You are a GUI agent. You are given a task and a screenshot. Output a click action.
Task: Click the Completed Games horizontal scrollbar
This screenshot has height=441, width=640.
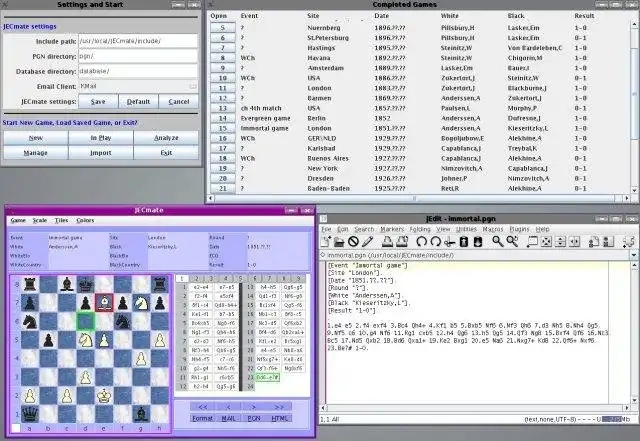coord(419,198)
